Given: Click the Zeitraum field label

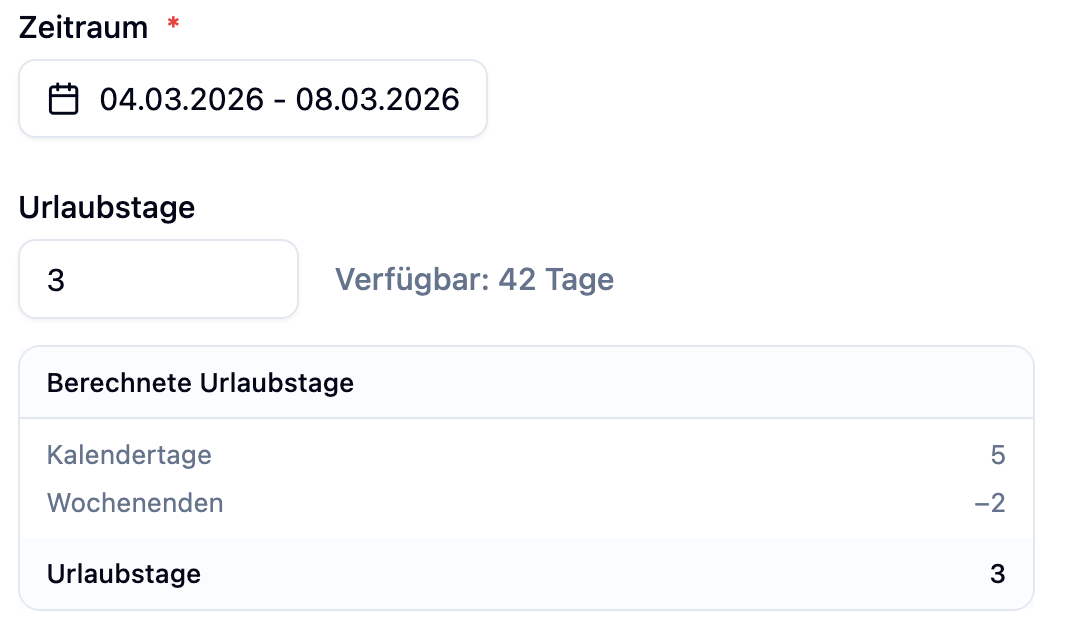Looking at the screenshot, I should click(83, 27).
